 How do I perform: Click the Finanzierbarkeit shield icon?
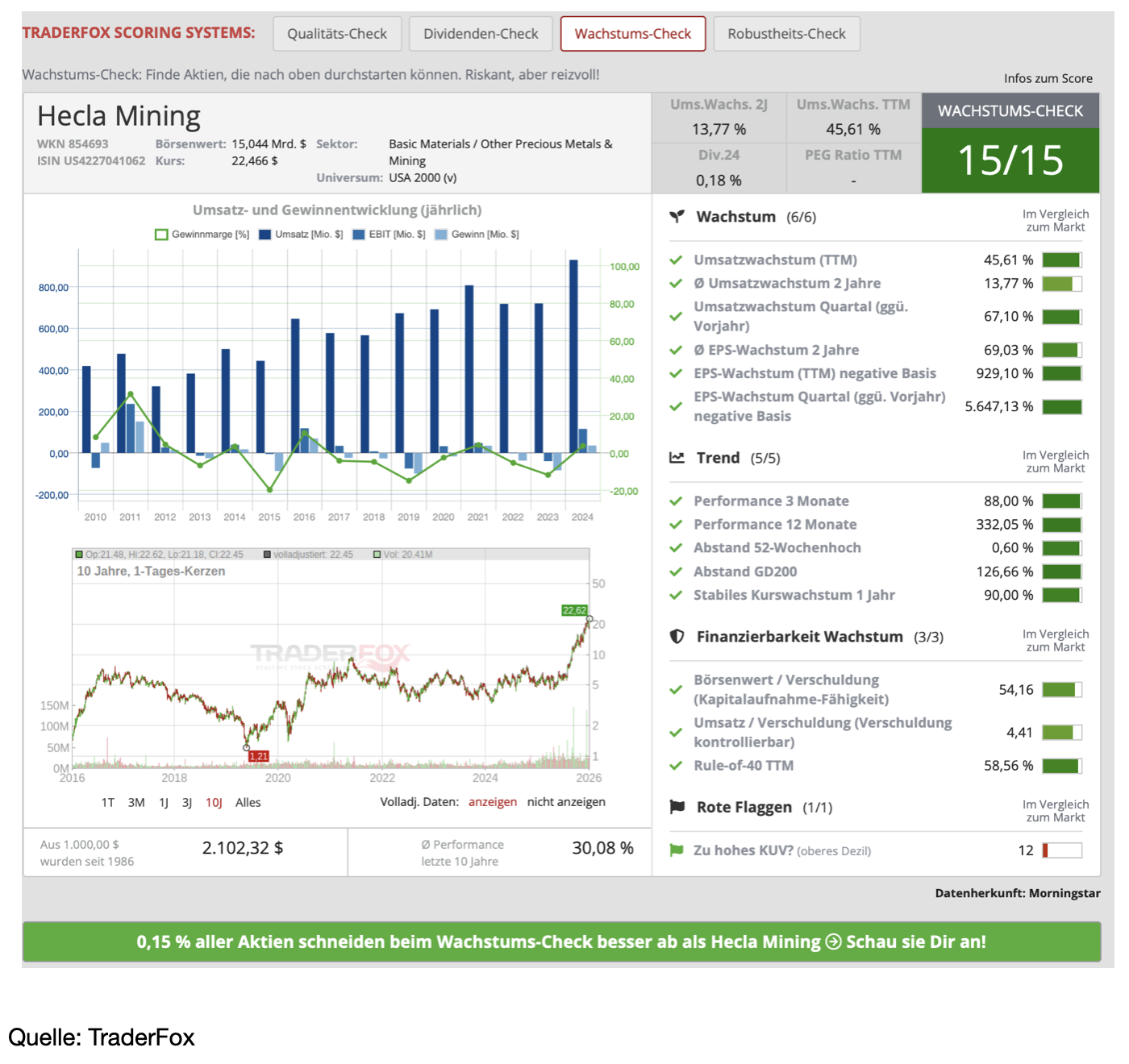[x=677, y=636]
